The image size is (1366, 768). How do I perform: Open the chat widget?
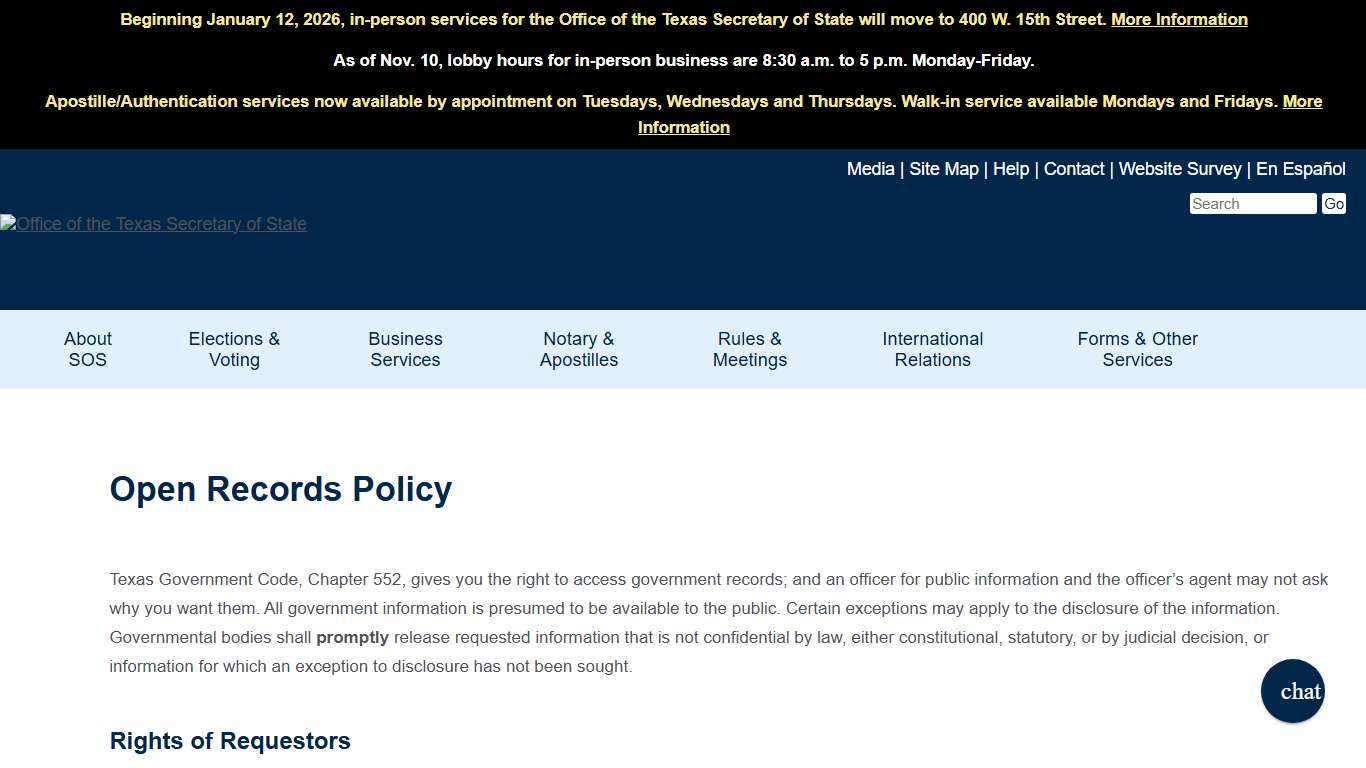(x=1292, y=691)
